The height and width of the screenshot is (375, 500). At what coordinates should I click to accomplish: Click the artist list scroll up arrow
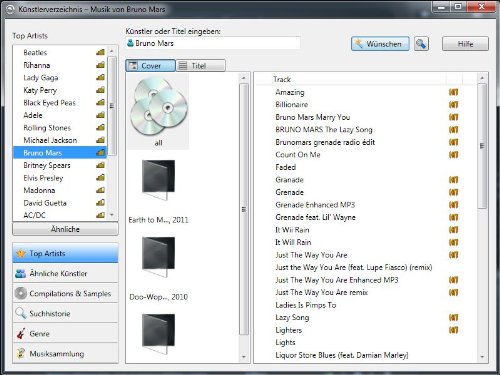point(112,51)
